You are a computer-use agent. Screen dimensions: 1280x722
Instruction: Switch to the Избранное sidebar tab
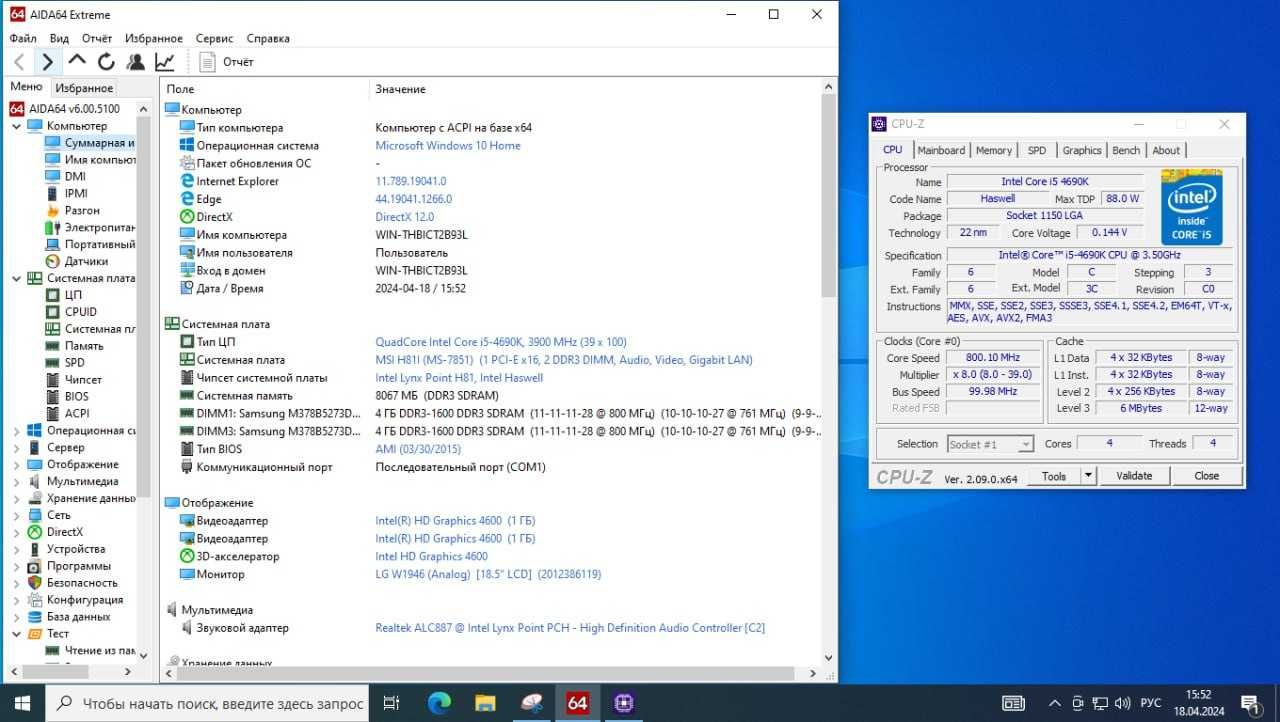coord(84,88)
